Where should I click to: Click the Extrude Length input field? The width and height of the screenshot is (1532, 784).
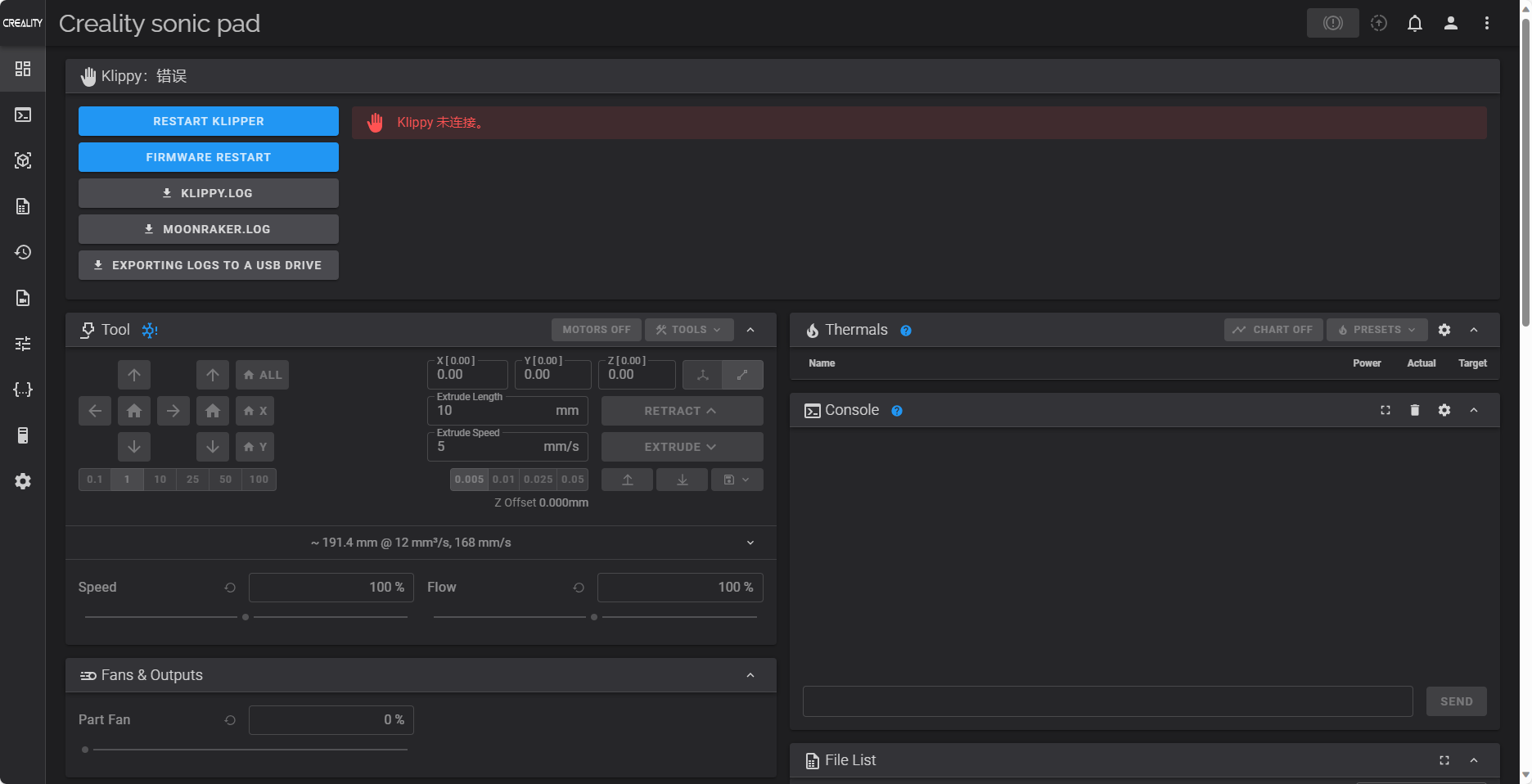pos(507,411)
